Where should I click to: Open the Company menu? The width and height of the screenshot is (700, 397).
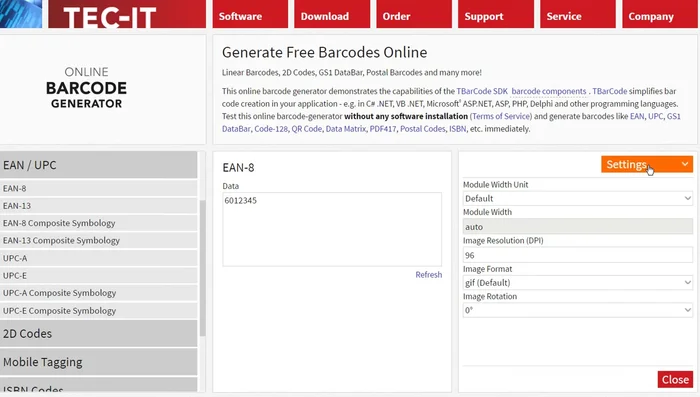(x=660, y=14)
